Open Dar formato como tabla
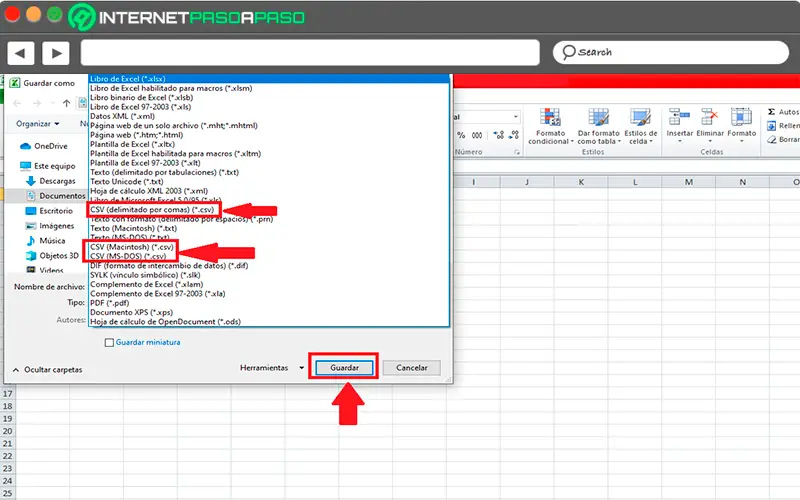800x500 pixels. [x=598, y=126]
